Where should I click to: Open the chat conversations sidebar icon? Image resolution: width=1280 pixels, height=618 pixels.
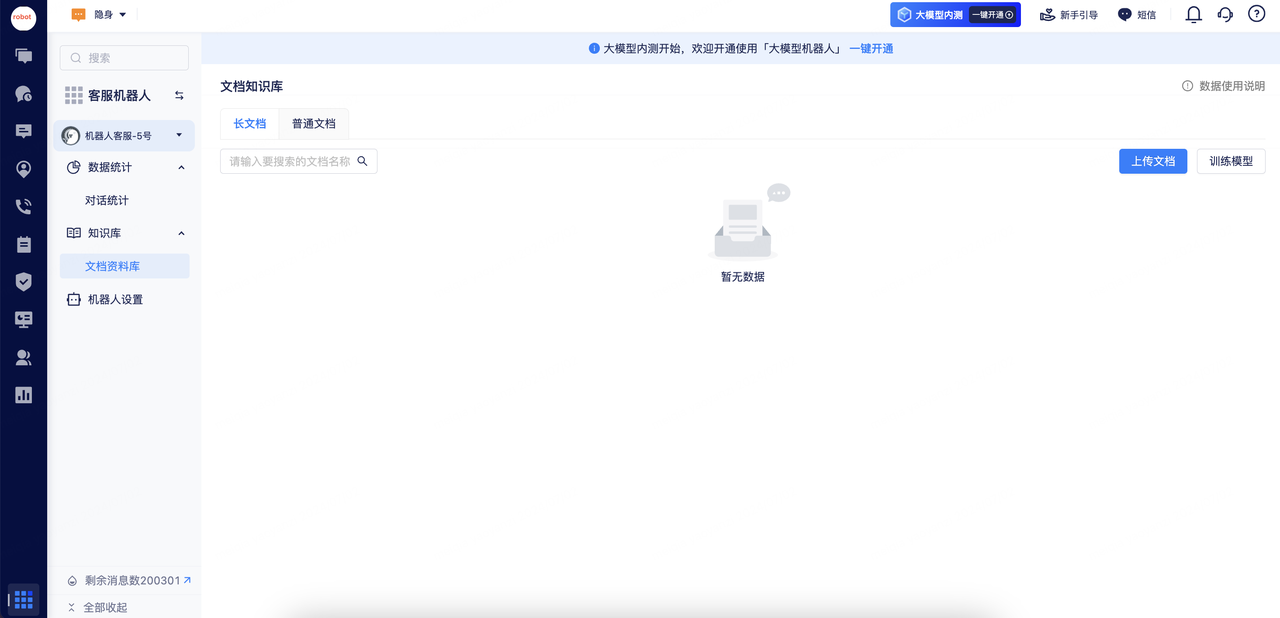click(x=23, y=56)
